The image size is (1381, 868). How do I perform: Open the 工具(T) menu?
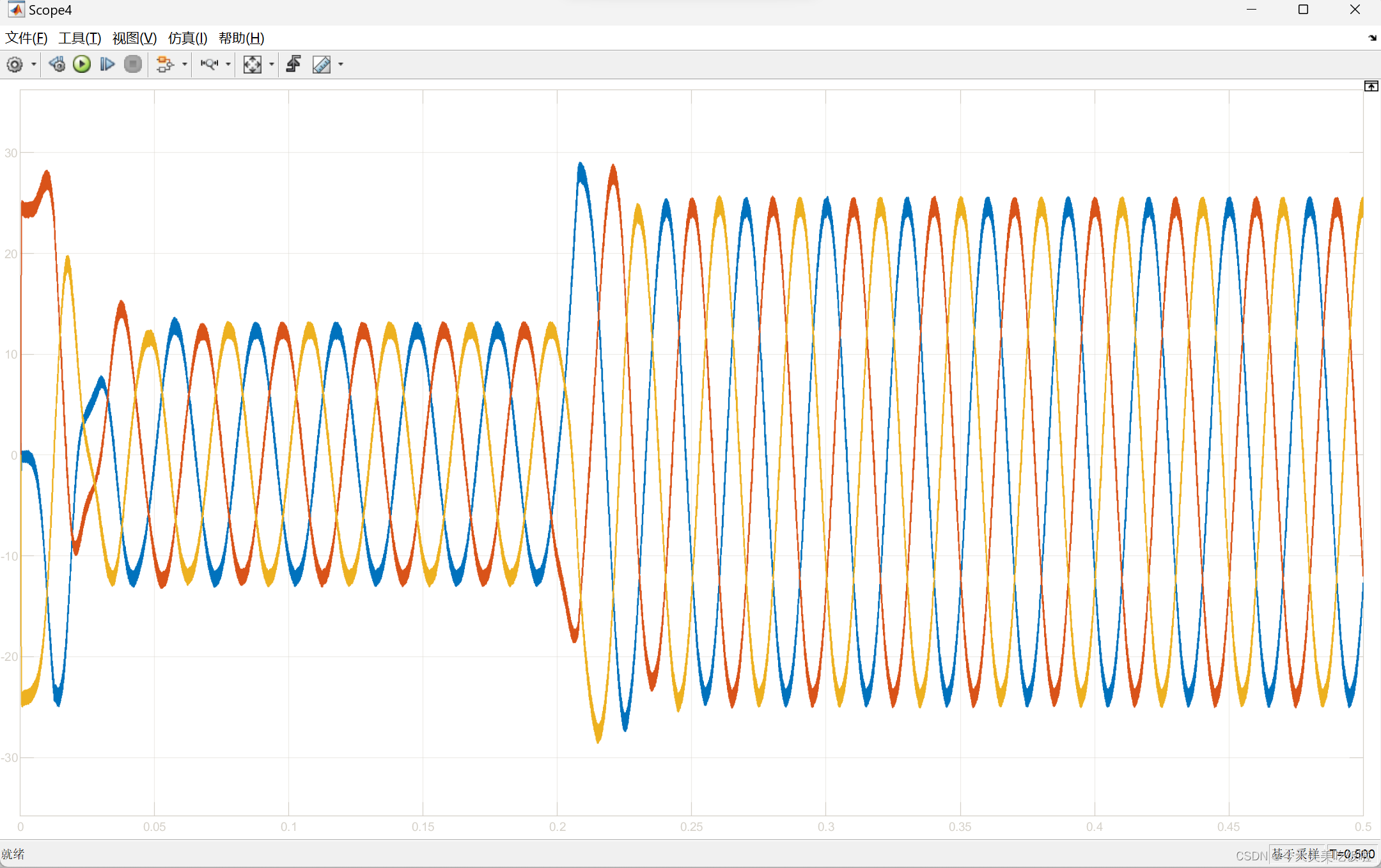(80, 38)
